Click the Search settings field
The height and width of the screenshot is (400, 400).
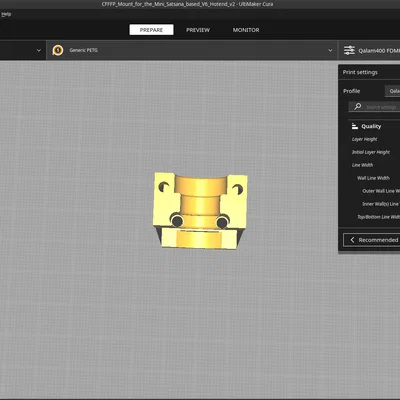click(x=374, y=107)
